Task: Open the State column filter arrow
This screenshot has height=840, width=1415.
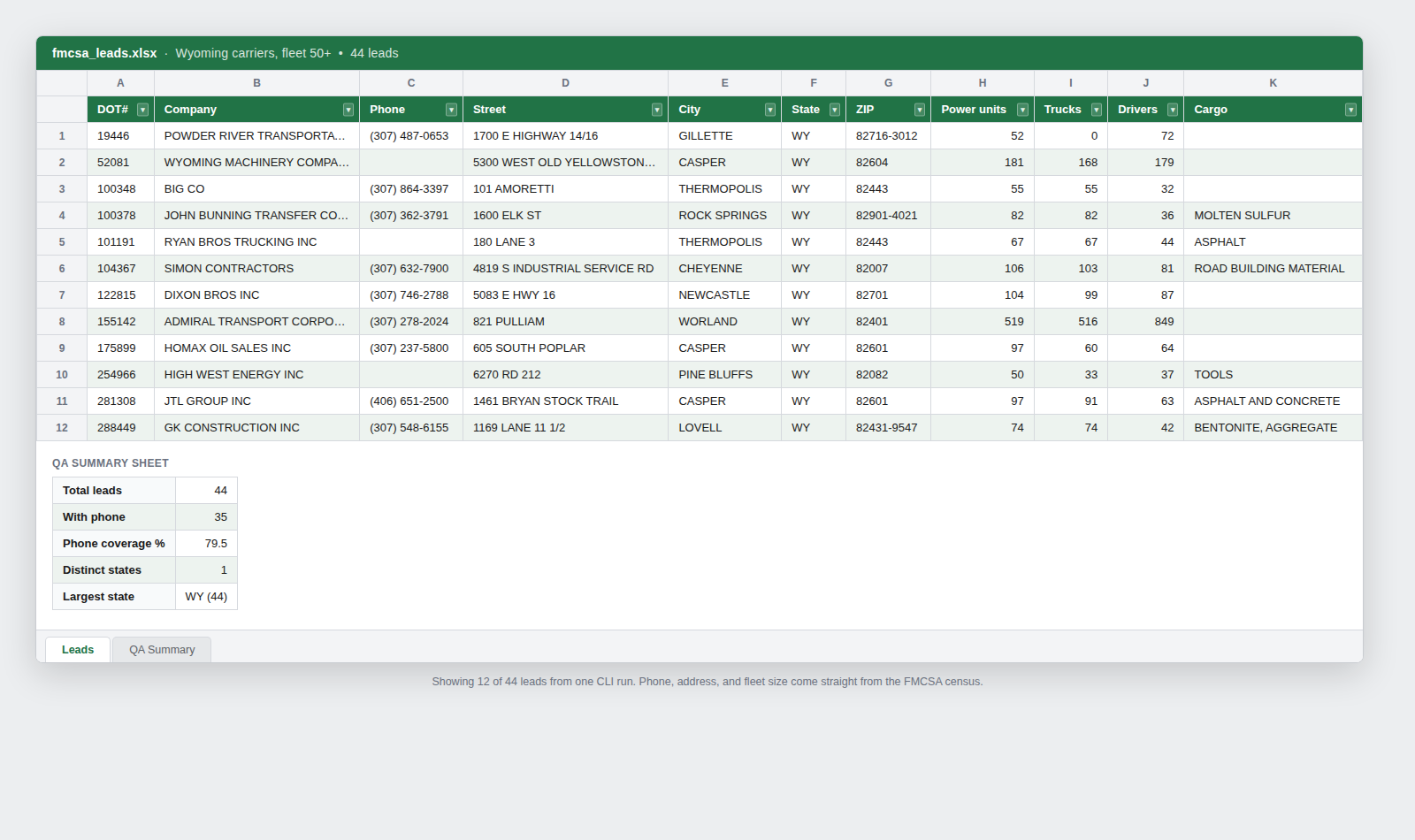Action: tap(835, 110)
